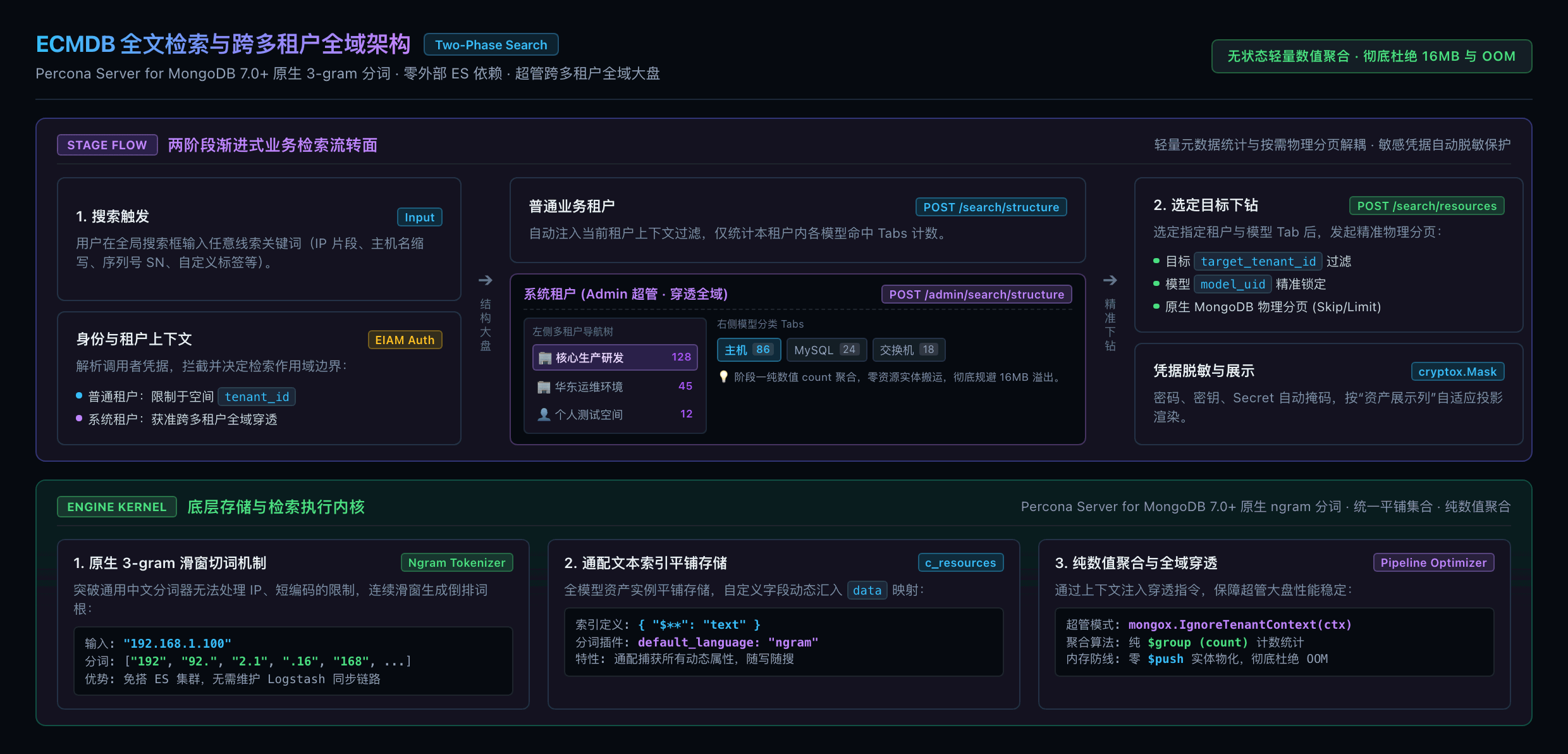Screen dimensions: 1568x754
Task: Click the 结构大盘 vertical label
Action: click(x=486, y=324)
